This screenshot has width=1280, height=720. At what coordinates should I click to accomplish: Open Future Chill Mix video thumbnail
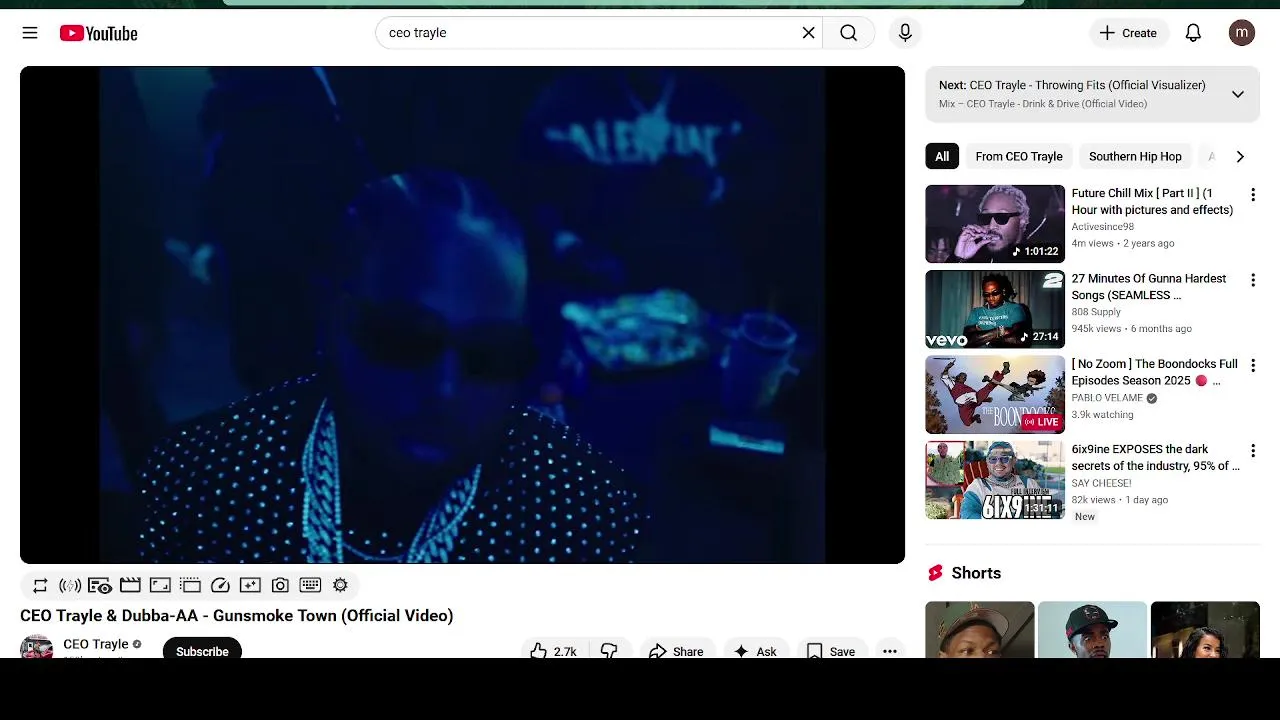995,224
